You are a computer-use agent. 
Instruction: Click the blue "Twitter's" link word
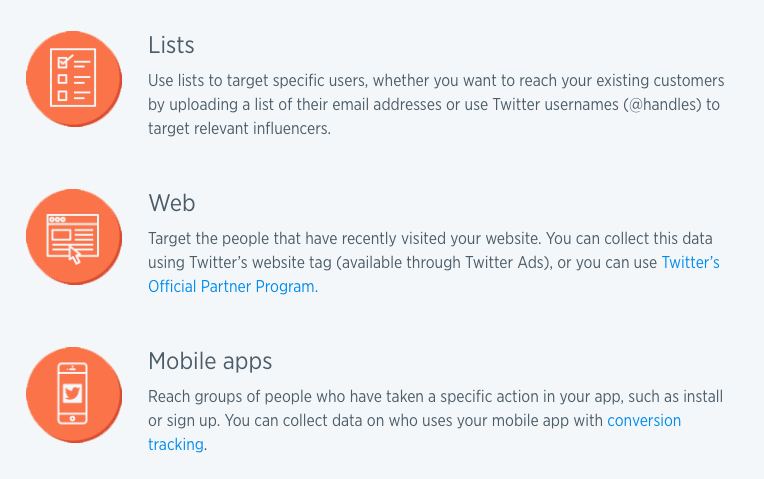coord(690,263)
